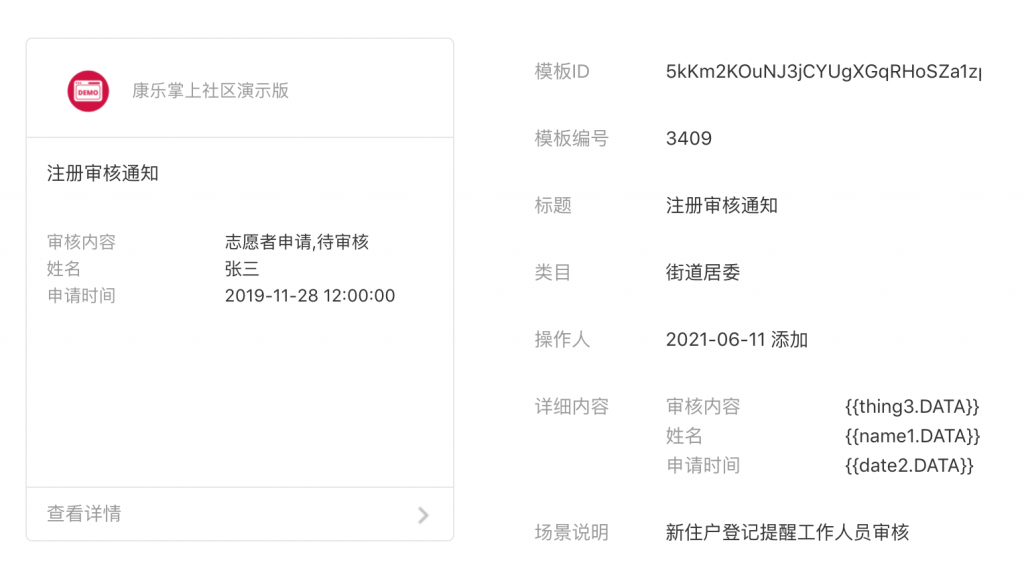Click the operator entry 2021-06-11 添加
Viewport: 1024px width, 579px height.
[x=737, y=340]
